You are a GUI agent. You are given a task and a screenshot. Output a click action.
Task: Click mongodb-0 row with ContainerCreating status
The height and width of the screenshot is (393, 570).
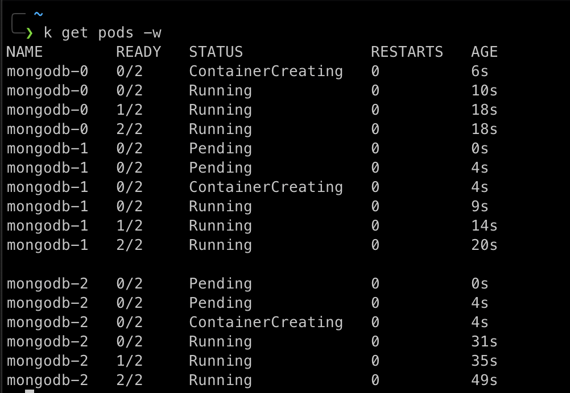point(252,71)
